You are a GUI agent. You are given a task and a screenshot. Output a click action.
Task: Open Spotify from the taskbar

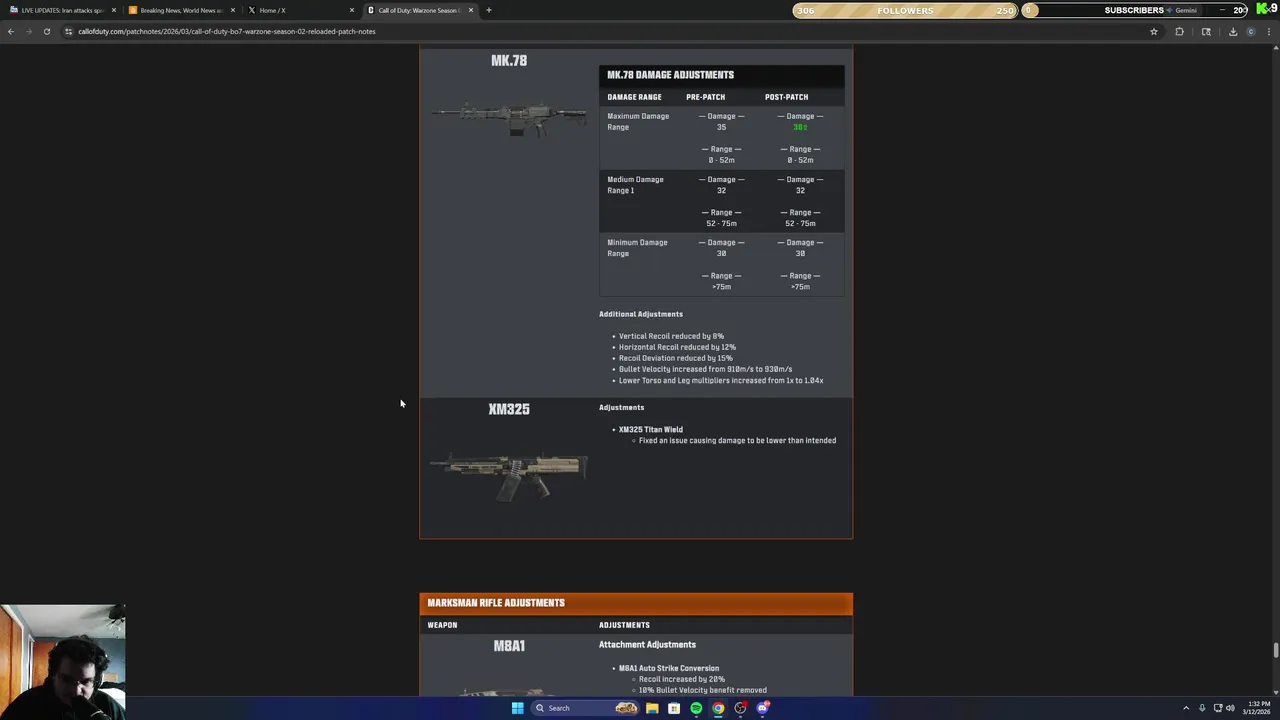(x=696, y=708)
